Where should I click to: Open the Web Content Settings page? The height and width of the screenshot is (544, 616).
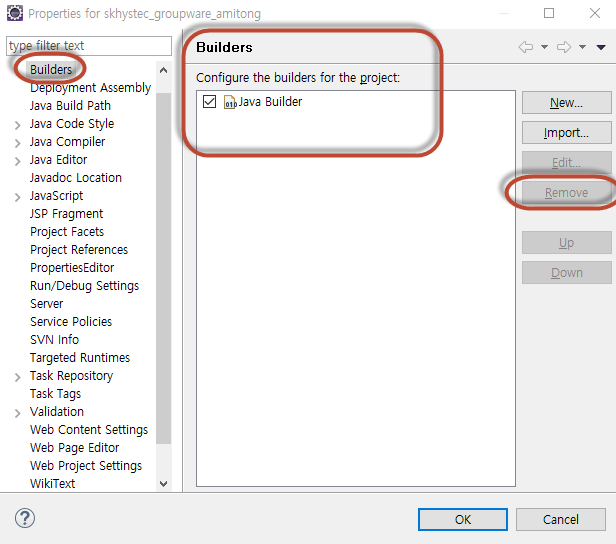[x=89, y=430]
